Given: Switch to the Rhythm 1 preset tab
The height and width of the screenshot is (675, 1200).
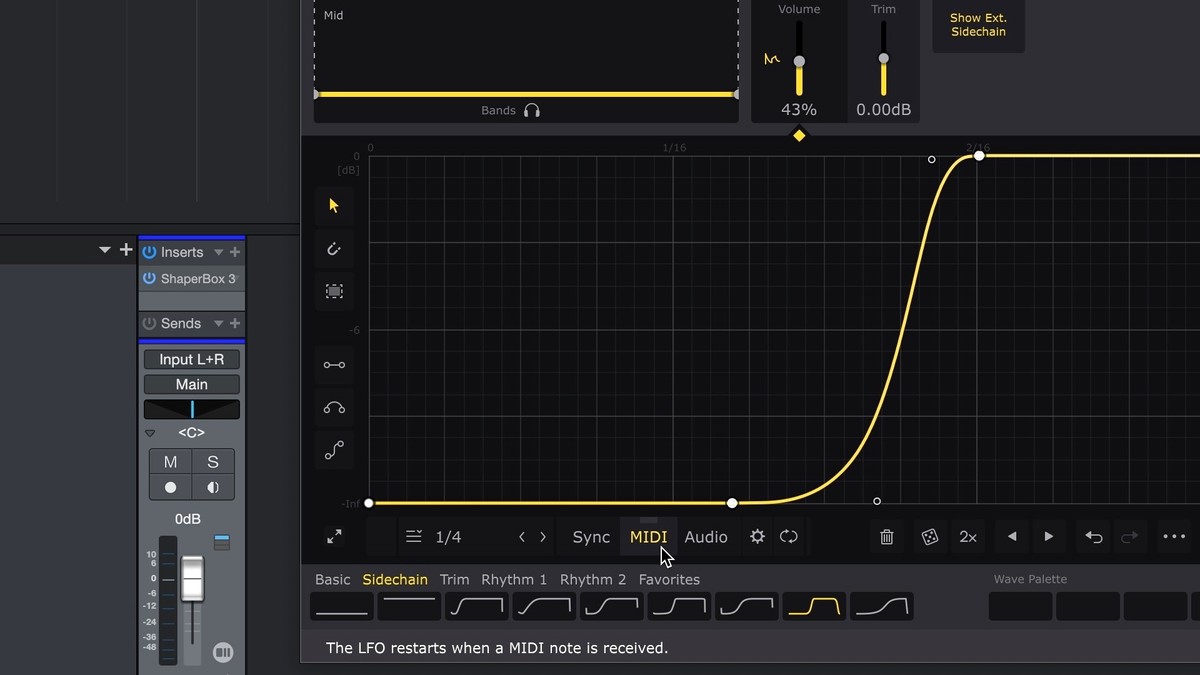Looking at the screenshot, I should pyautogui.click(x=514, y=580).
